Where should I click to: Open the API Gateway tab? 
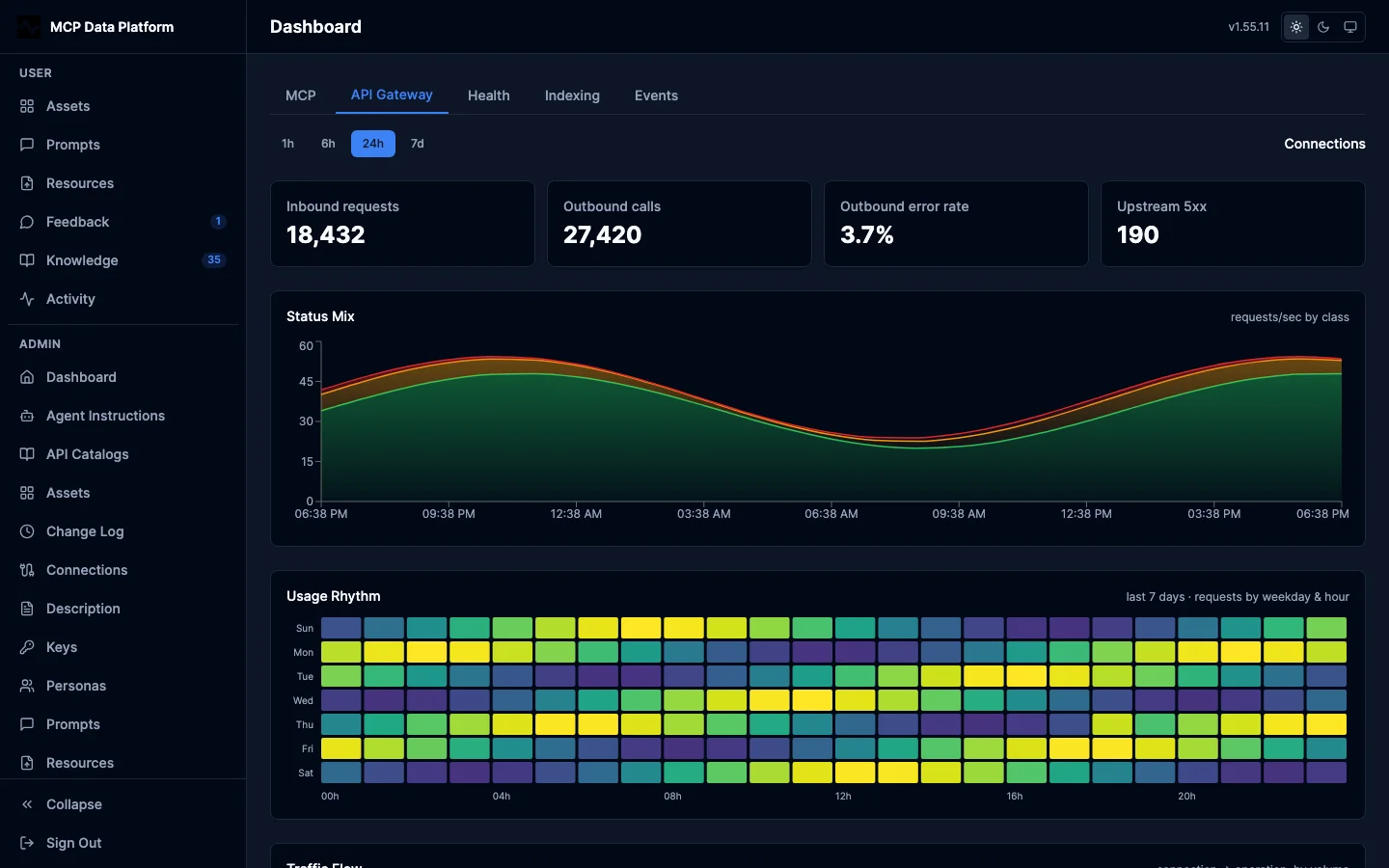coord(392,95)
